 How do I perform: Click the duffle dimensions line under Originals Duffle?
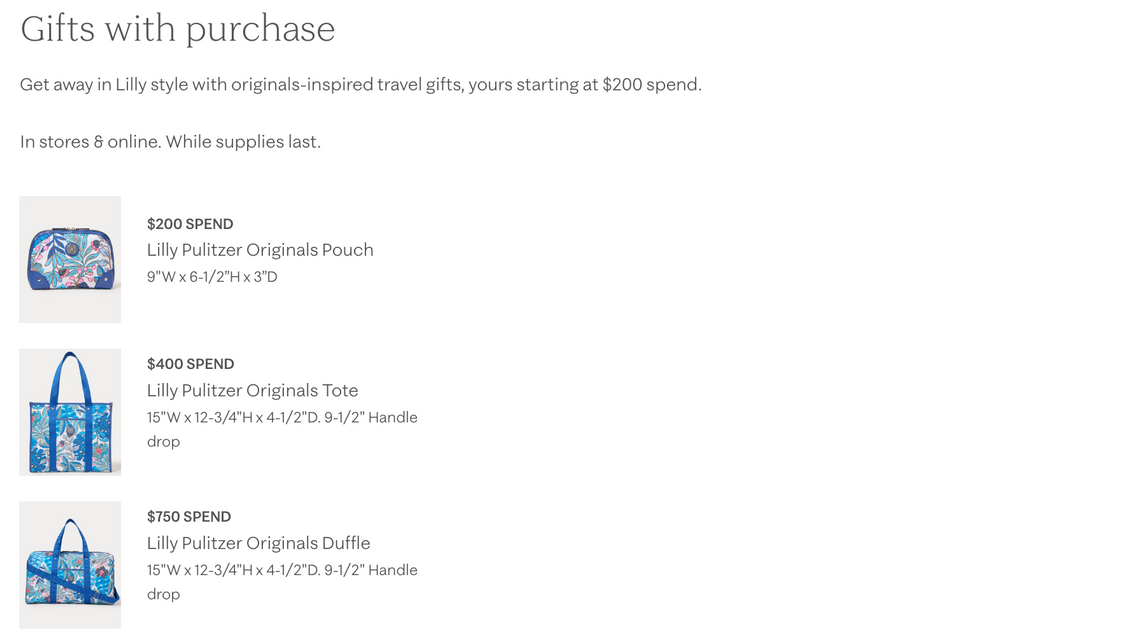(282, 569)
